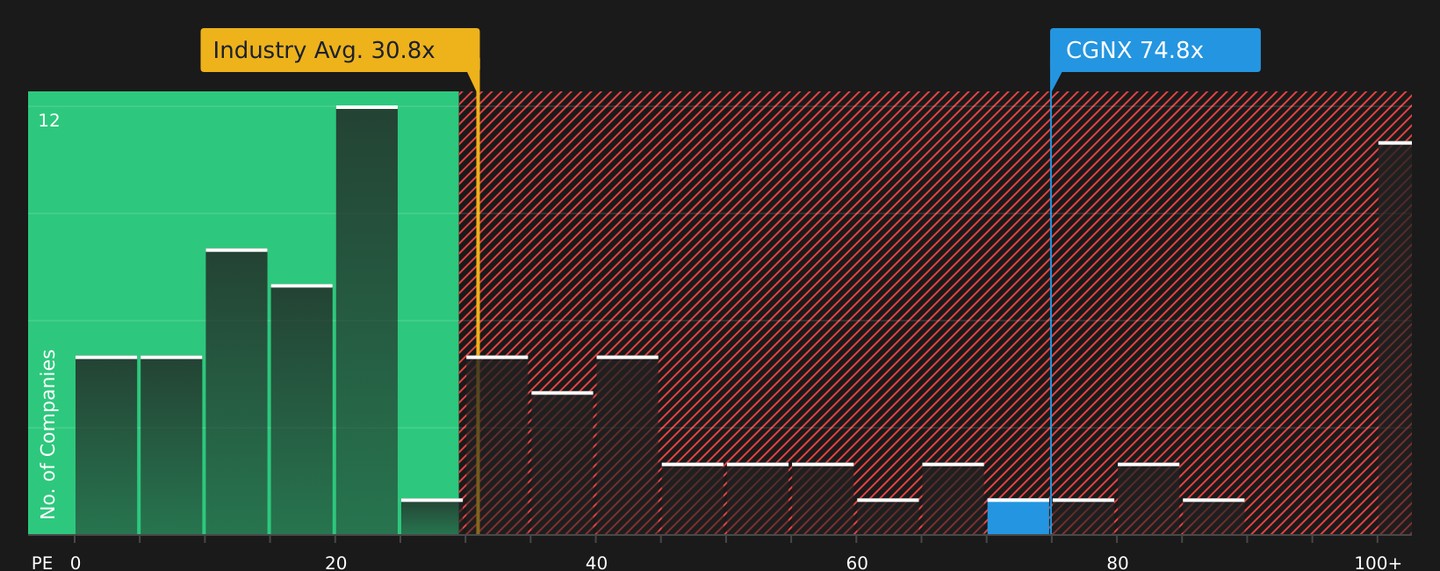This screenshot has width=1440, height=571.
Task: Click the first bar at PE 0-5
Action: (x=106, y=445)
